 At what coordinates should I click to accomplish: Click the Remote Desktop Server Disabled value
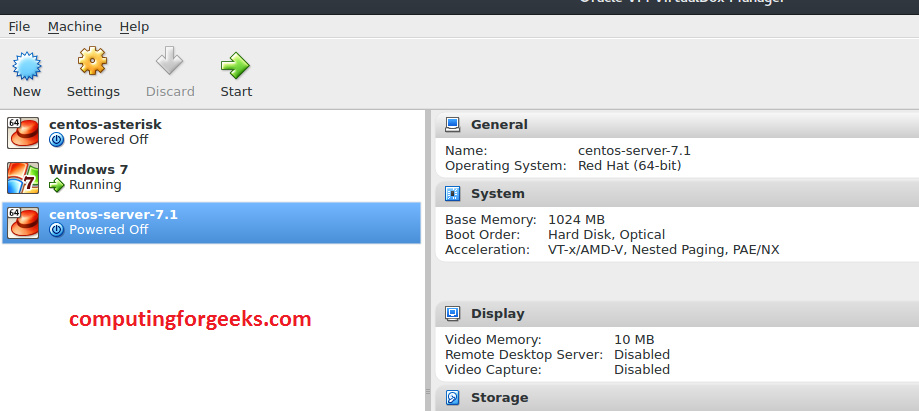point(642,355)
